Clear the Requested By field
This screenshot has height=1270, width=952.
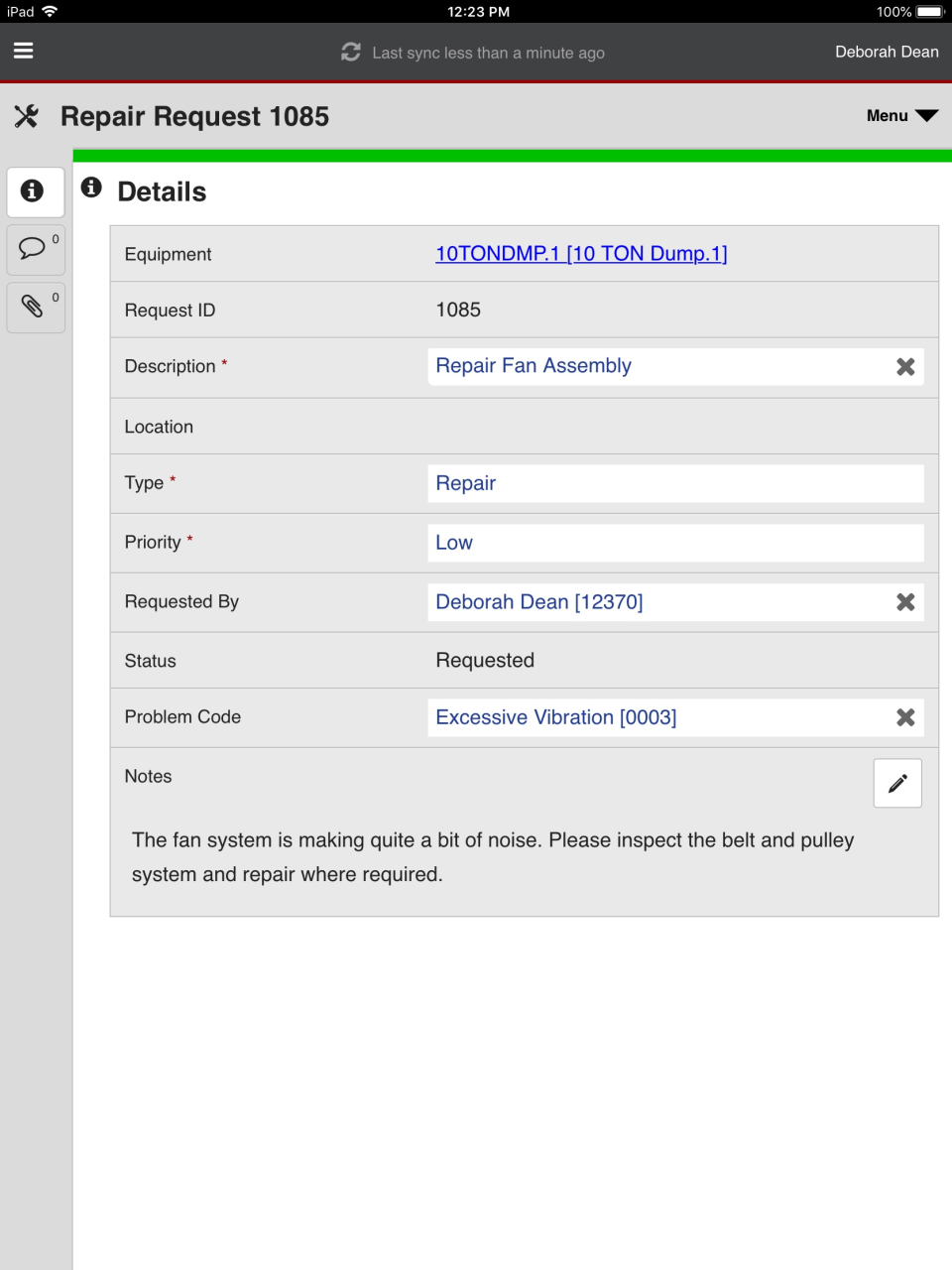click(x=904, y=601)
